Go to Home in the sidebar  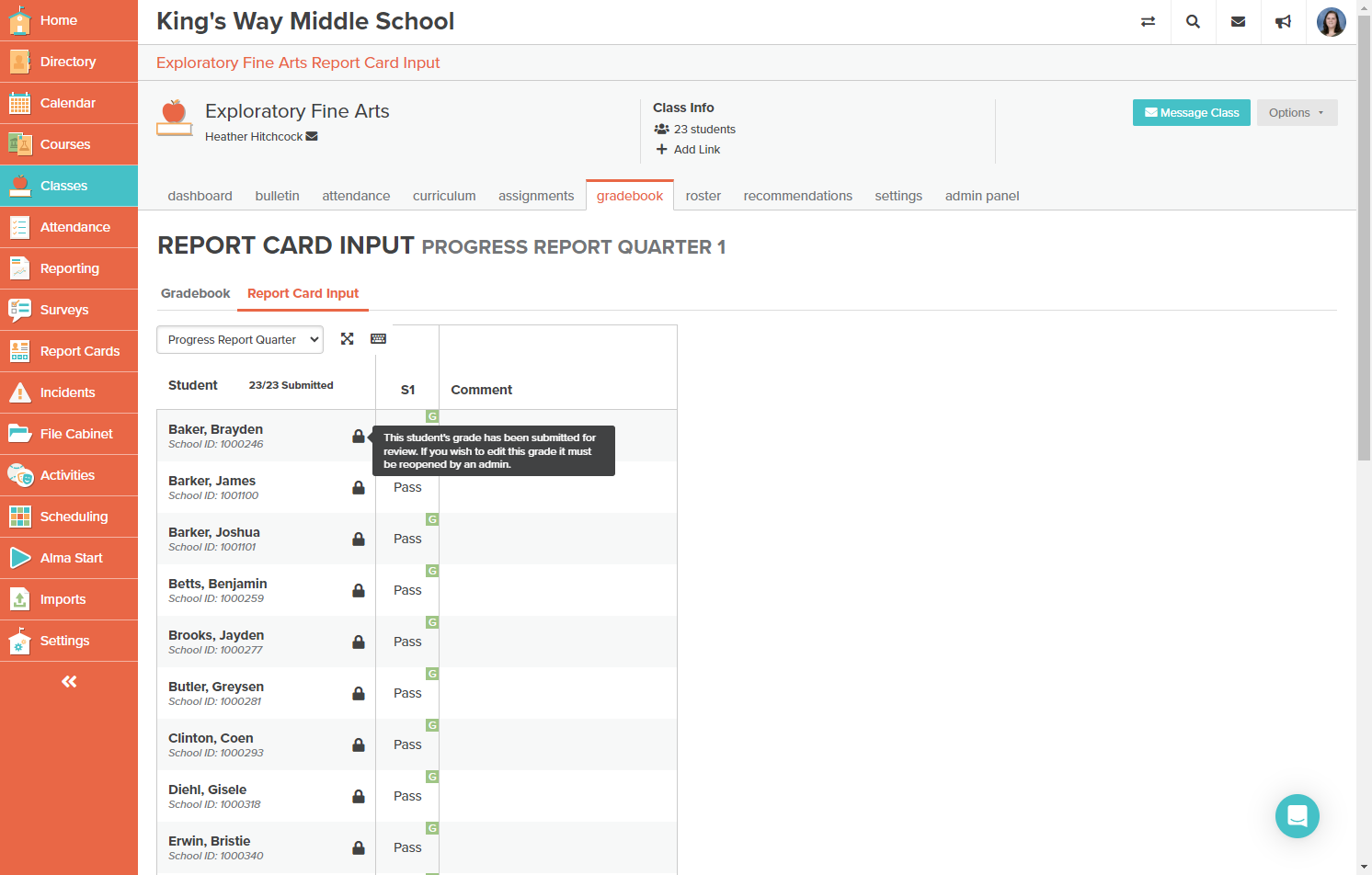[x=69, y=20]
